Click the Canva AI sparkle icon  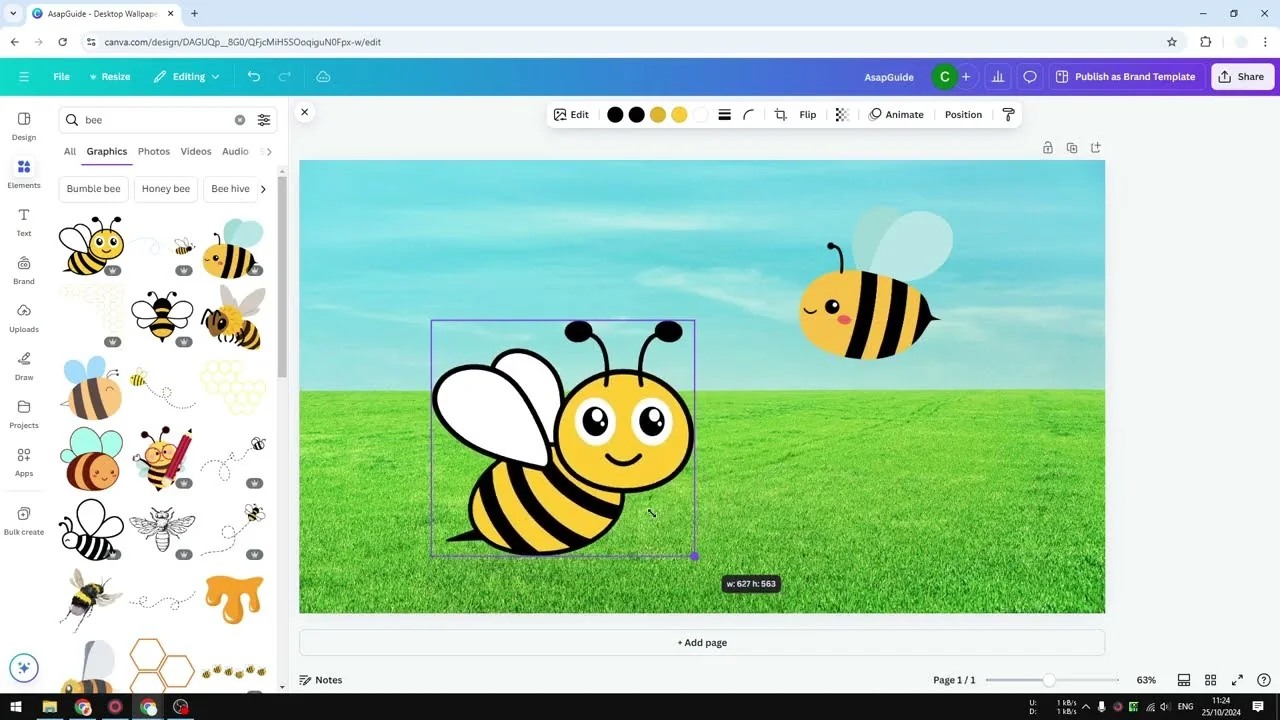(x=23, y=667)
